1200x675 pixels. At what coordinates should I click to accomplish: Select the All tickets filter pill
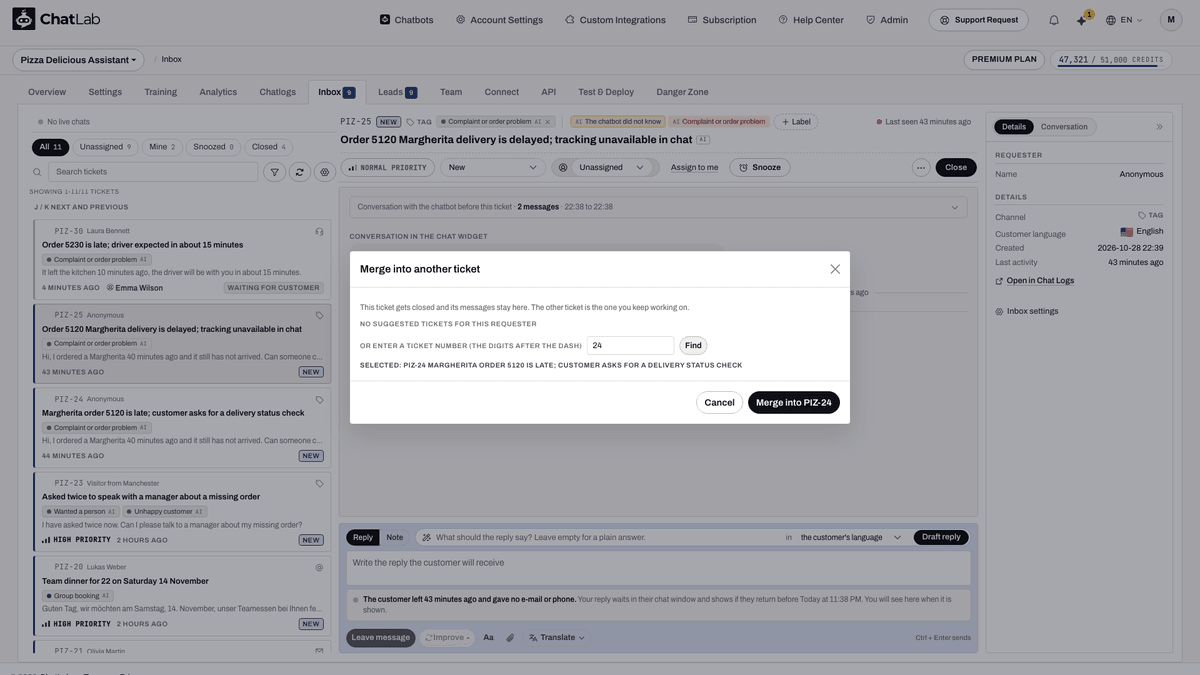pyautogui.click(x=51, y=147)
